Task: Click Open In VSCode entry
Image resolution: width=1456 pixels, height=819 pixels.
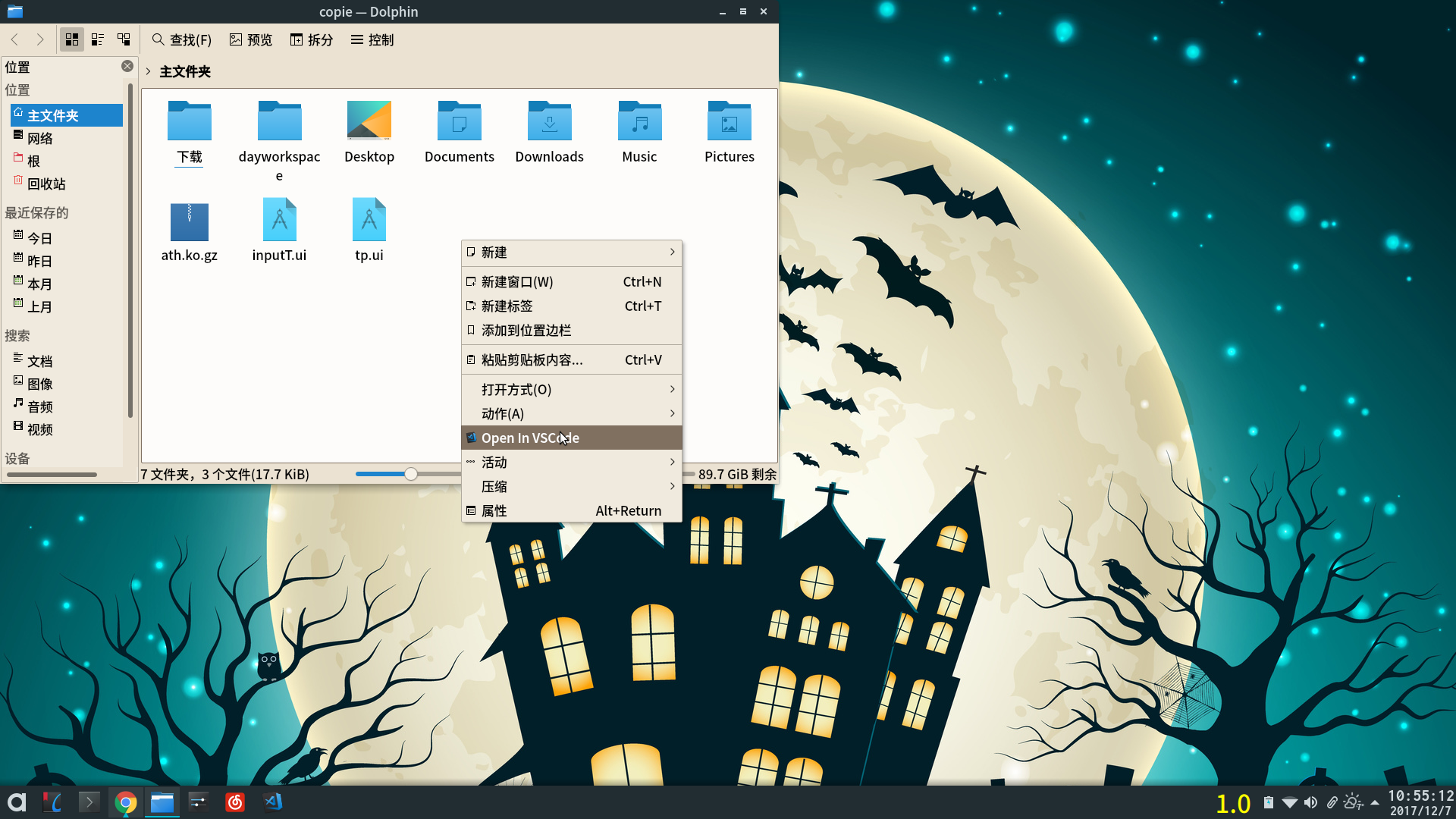Action: [572, 438]
